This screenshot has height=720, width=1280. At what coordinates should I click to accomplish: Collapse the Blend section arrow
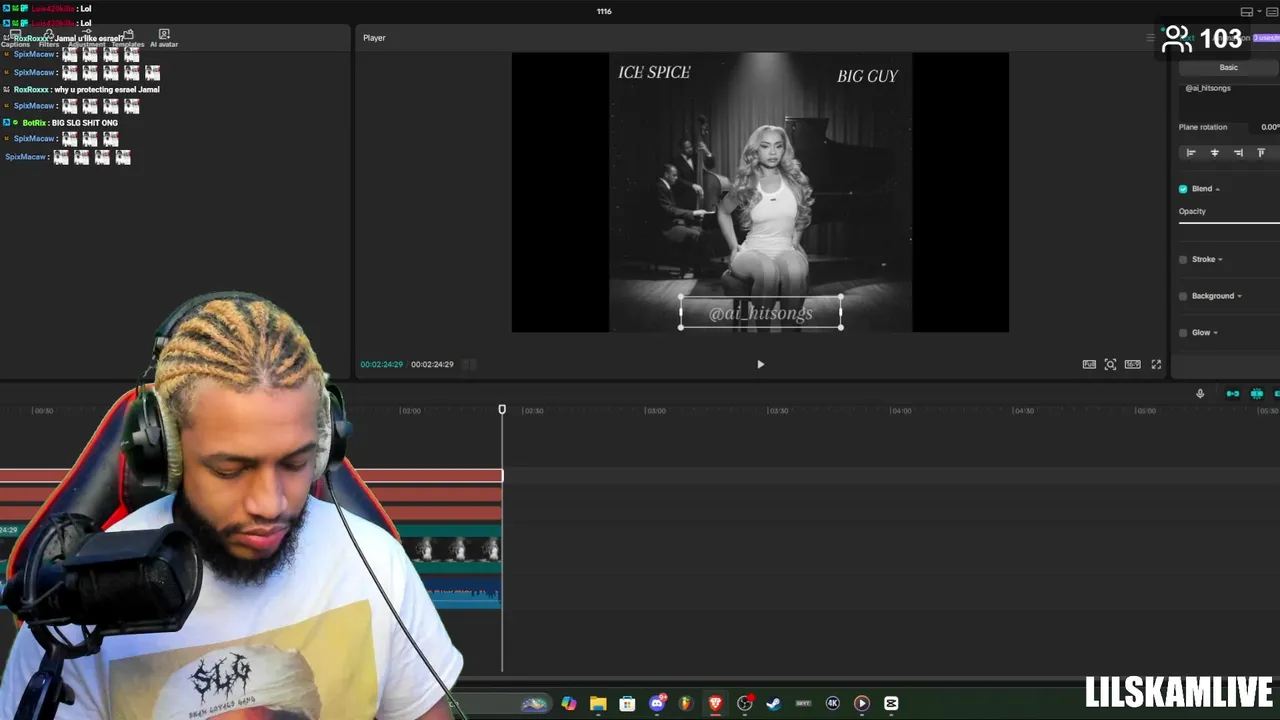1217,190
